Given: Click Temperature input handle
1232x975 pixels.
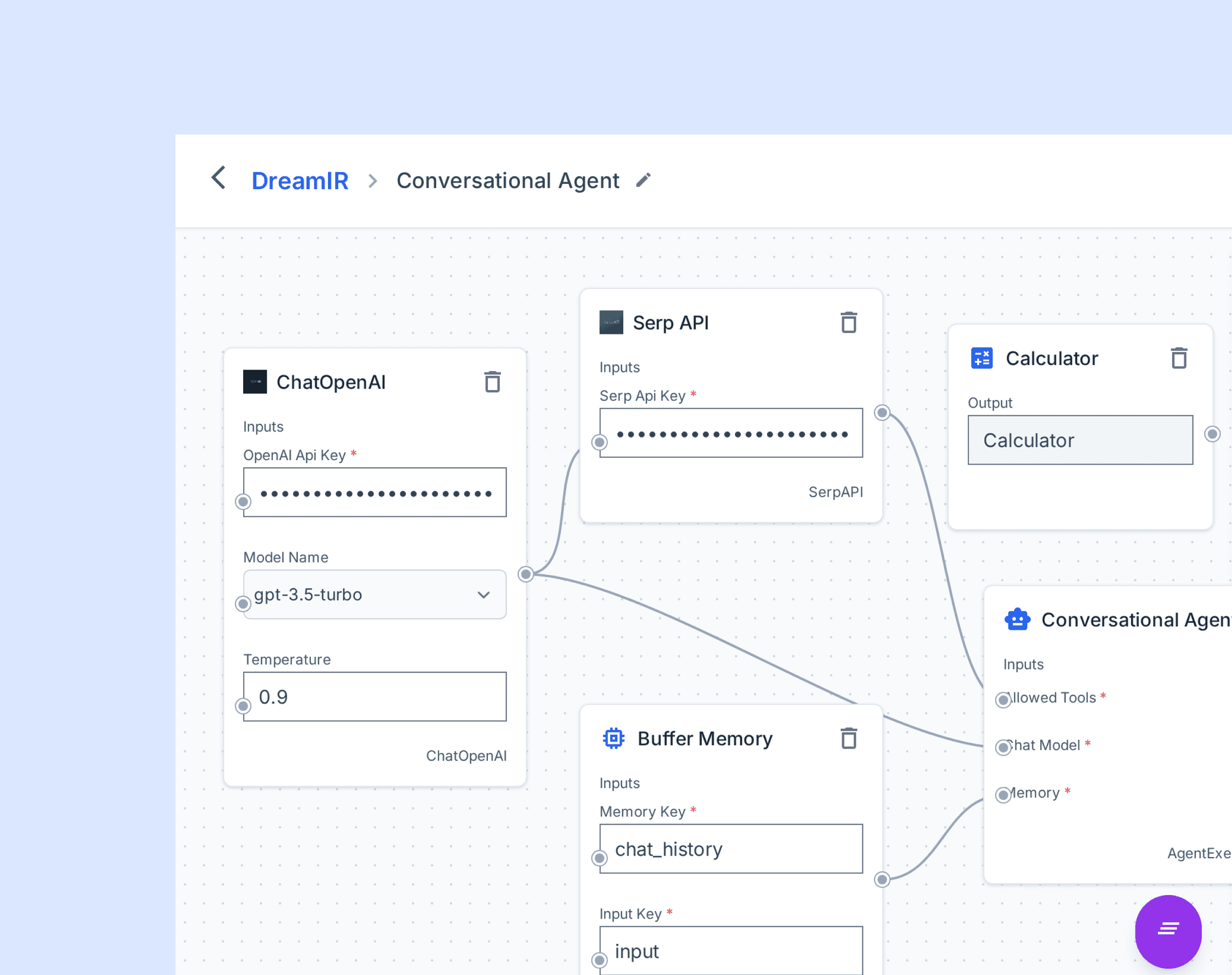Looking at the screenshot, I should [x=243, y=705].
